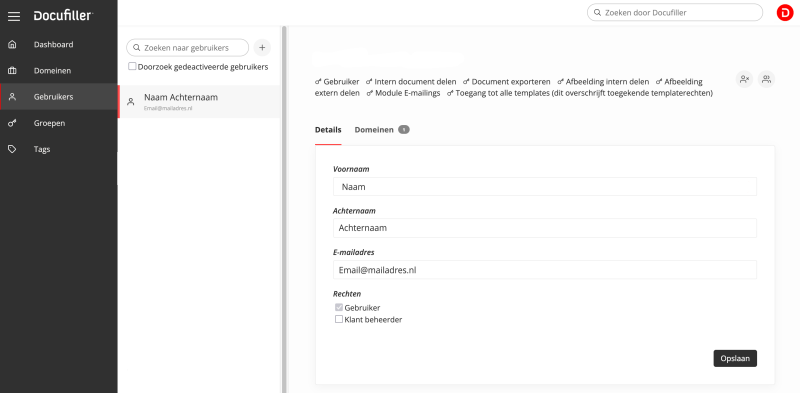Click the key icon before Module E-mailings
This screenshot has width=800, height=393.
[369, 93]
